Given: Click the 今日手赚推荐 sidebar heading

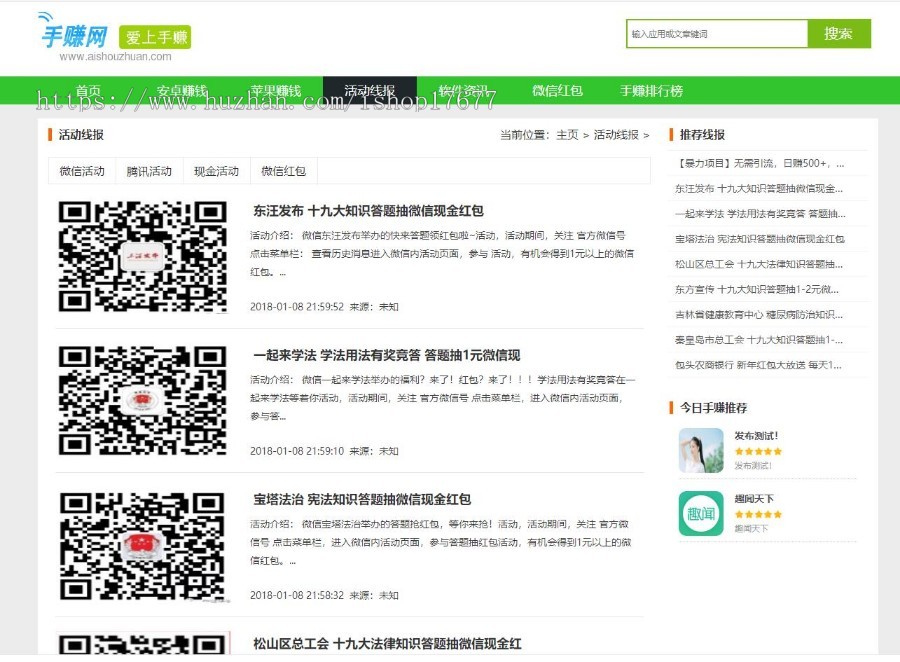Looking at the screenshot, I should click(713, 408).
